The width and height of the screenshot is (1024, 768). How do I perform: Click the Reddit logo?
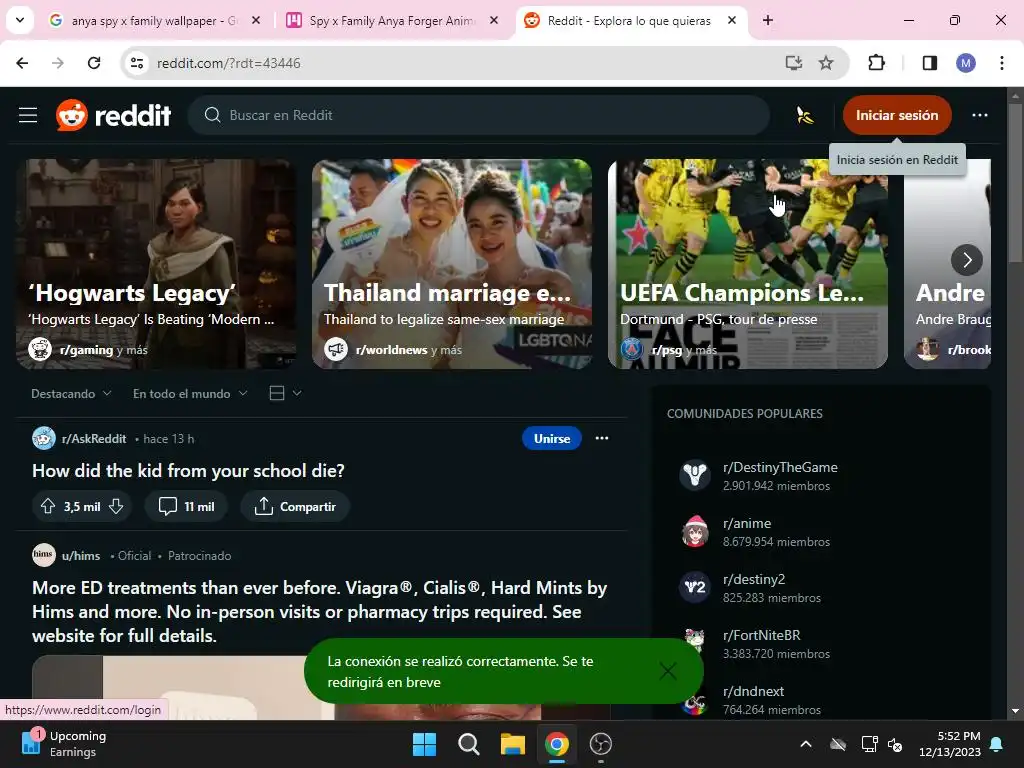coord(114,116)
